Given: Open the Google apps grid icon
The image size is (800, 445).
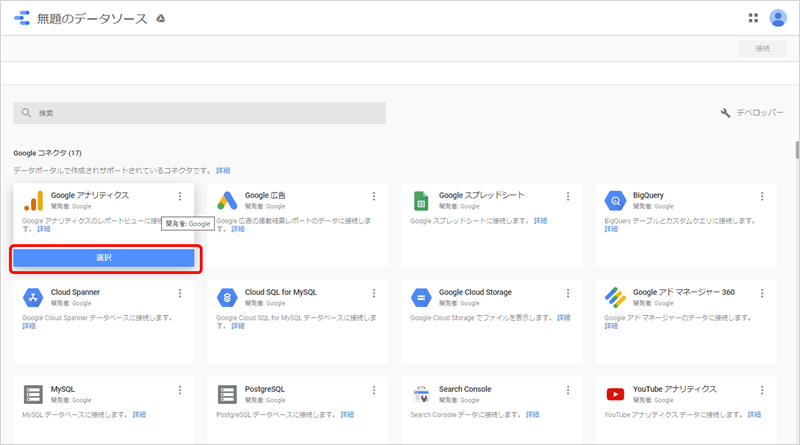Looking at the screenshot, I should (753, 18).
